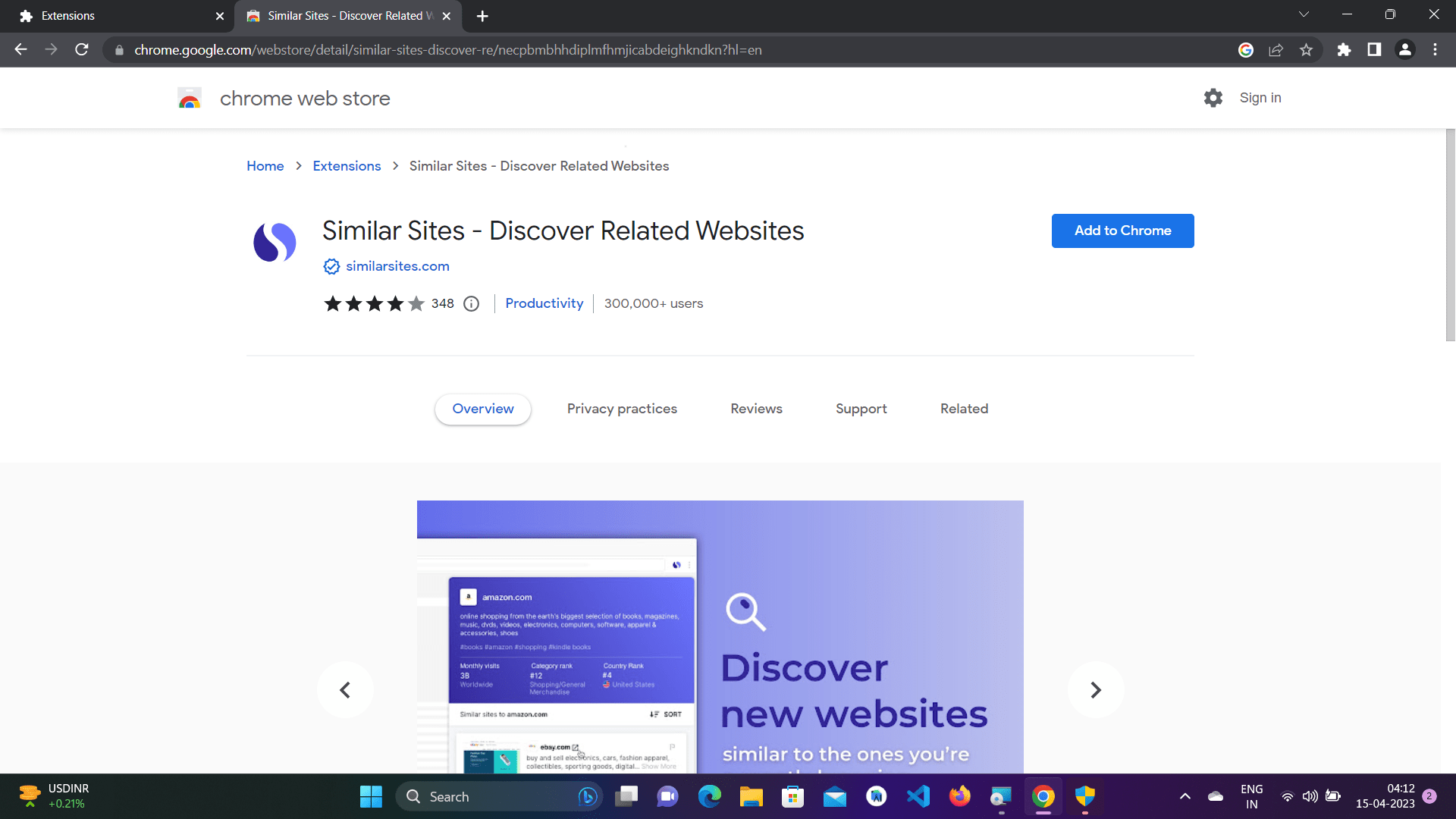The height and width of the screenshot is (819, 1456).
Task: Open the USDINR widget on the taskbar
Action: (55, 796)
